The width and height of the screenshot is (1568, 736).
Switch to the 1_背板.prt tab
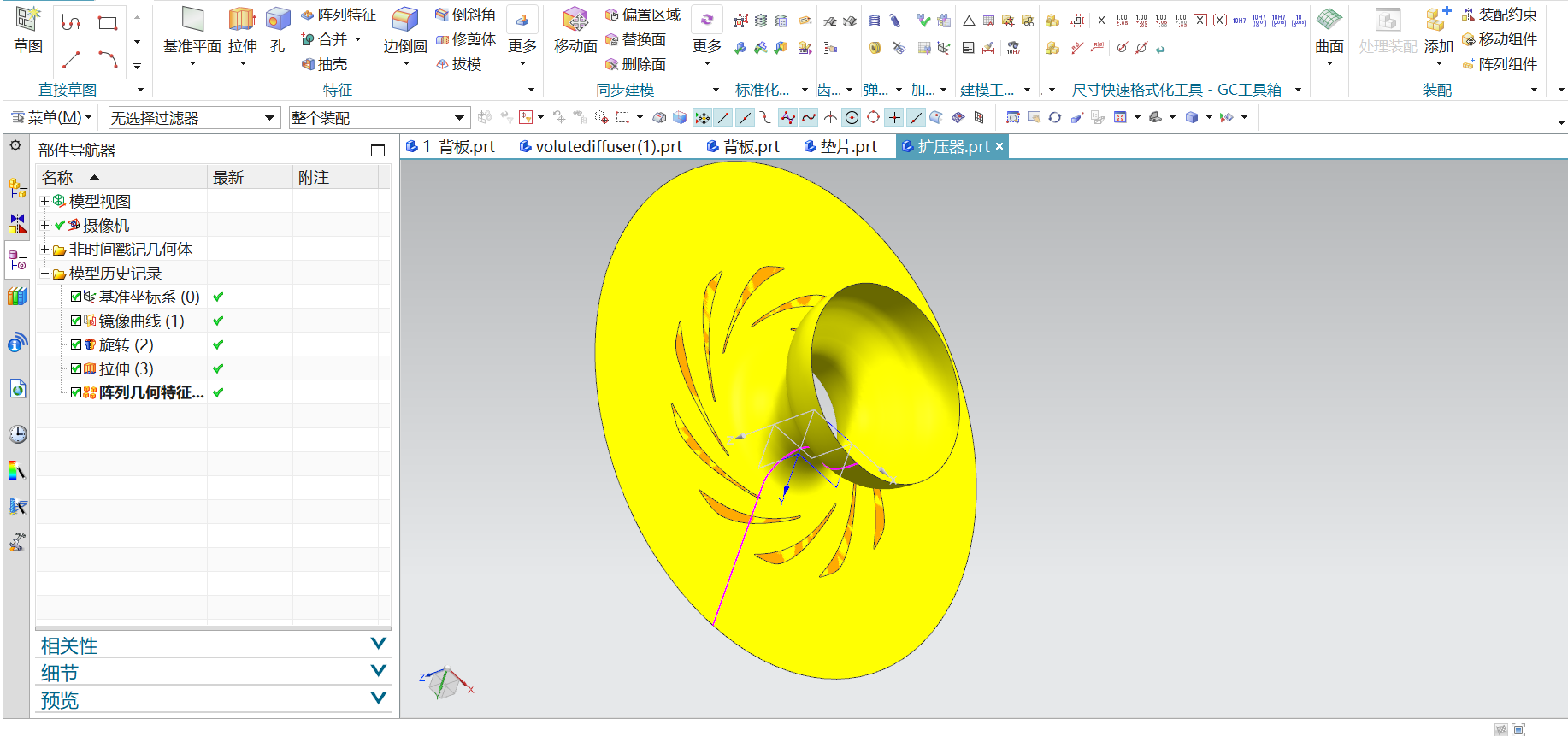(x=450, y=146)
